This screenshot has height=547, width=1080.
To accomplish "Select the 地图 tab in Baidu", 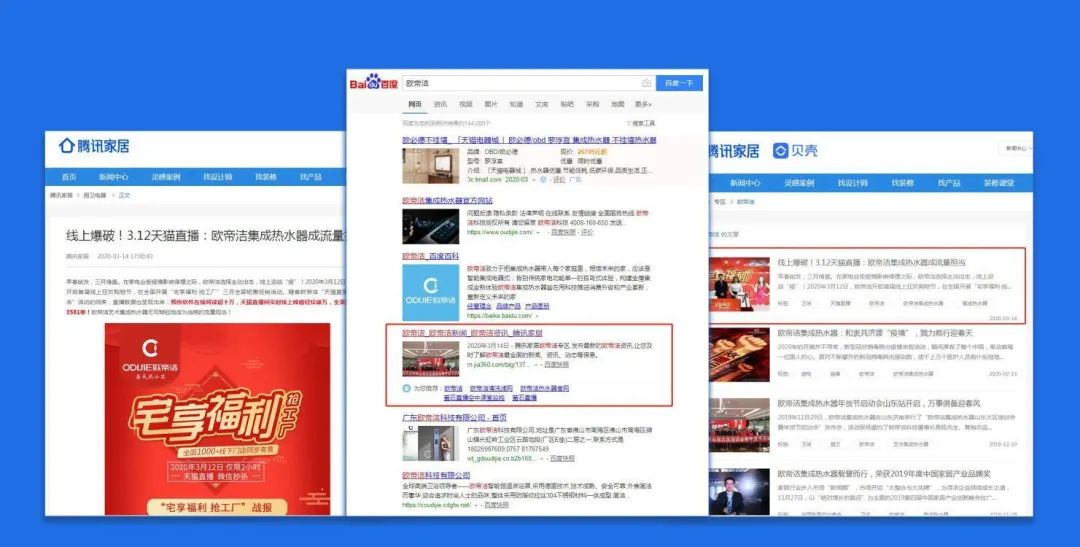I will tap(618, 104).
